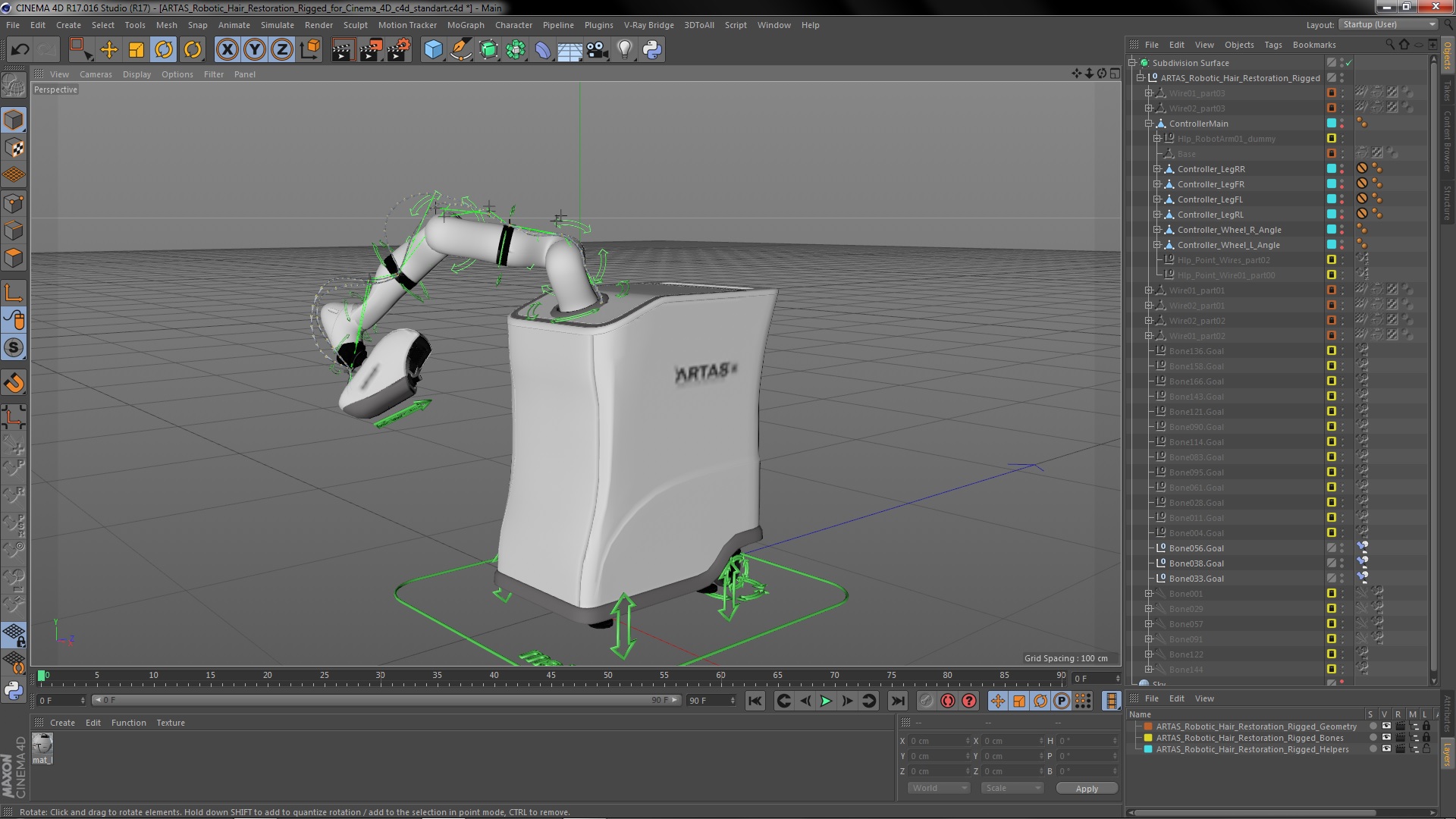Open the Layout Startup dropdown
This screenshot has width=1456, height=819.
[x=1388, y=24]
